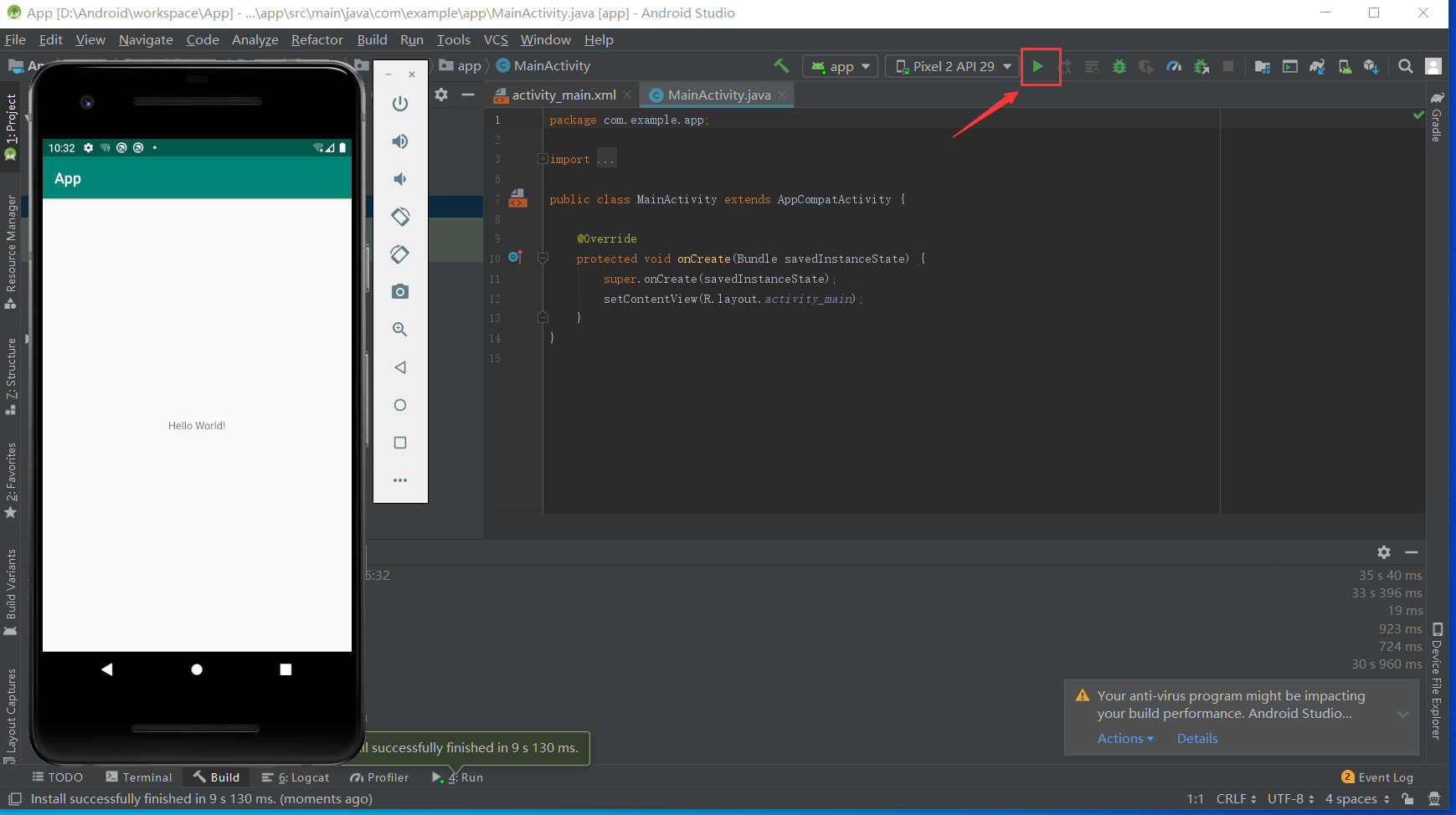Screen dimensions: 1456x815
Task: Click the Apply Code Changes icon
Action: 1092,66
